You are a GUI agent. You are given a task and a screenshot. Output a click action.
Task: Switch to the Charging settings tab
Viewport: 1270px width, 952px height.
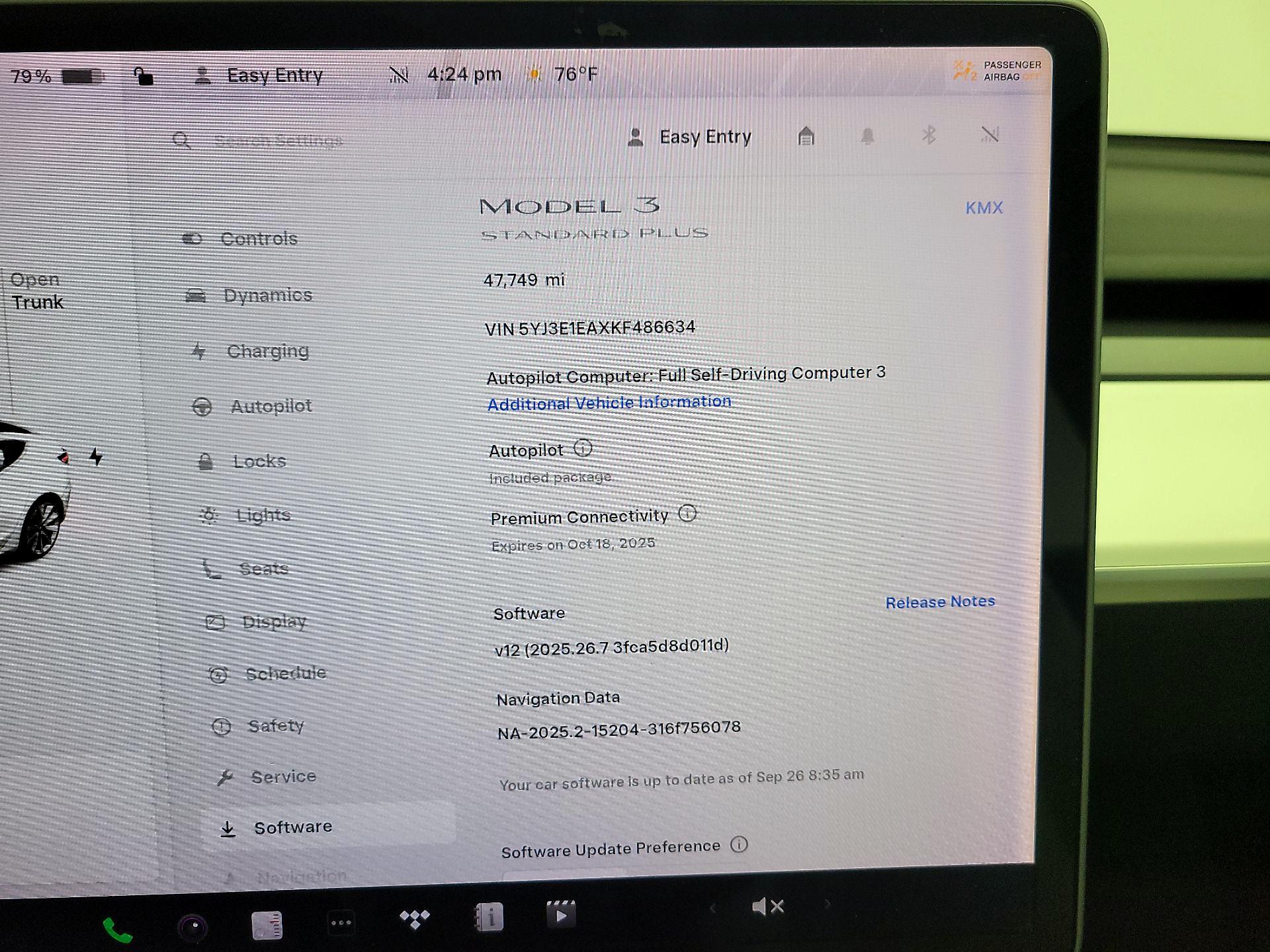pyautogui.click(x=267, y=351)
